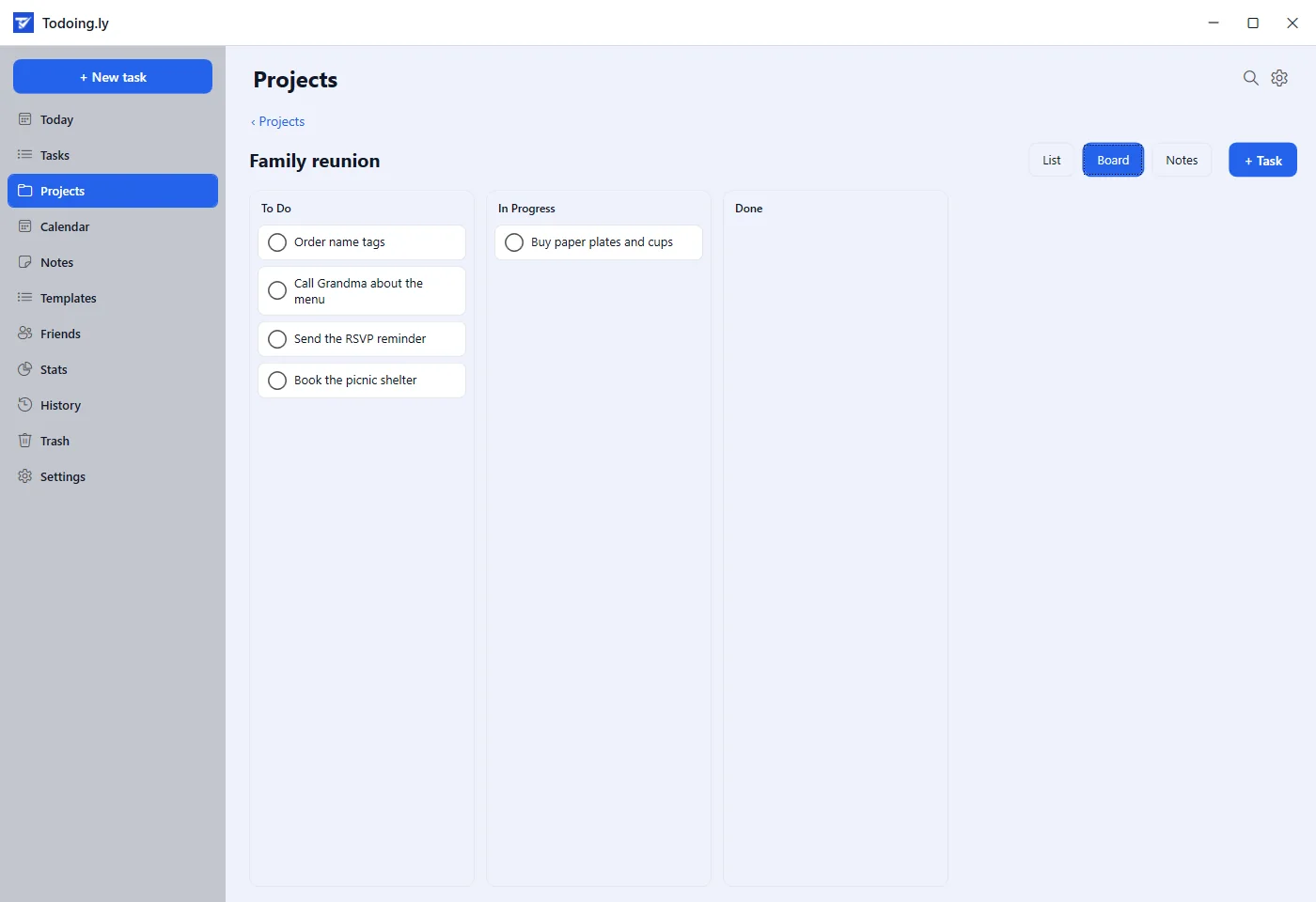The width and height of the screenshot is (1316, 902).
Task: Mark 'Buy paper plates and cups' done
Action: click(514, 242)
